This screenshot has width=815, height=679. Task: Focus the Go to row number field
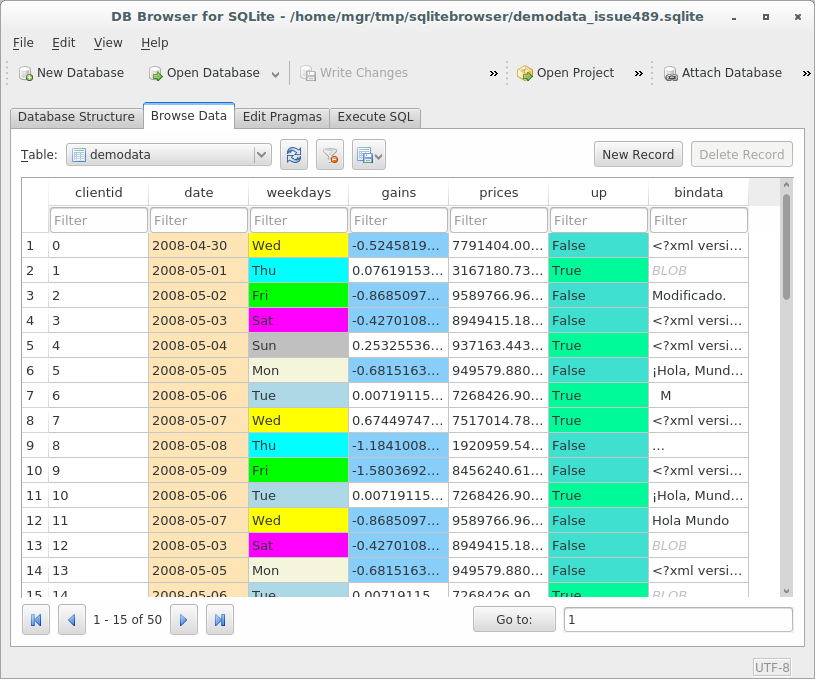coord(678,619)
